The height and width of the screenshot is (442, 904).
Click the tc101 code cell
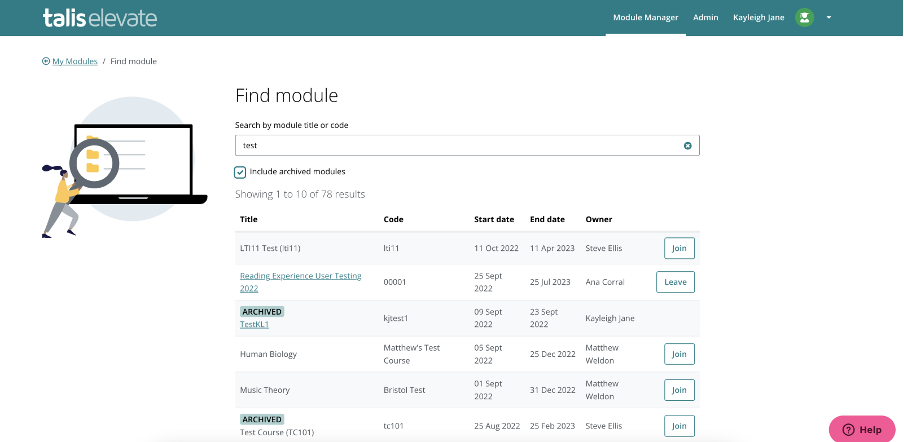(x=393, y=426)
